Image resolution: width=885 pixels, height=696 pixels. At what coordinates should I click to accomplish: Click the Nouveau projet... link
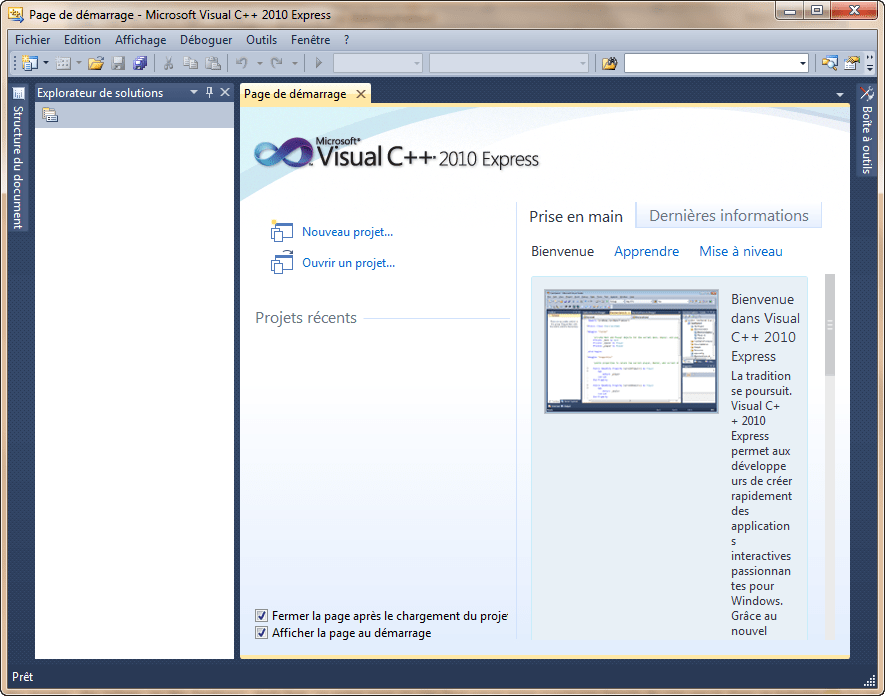pos(347,231)
